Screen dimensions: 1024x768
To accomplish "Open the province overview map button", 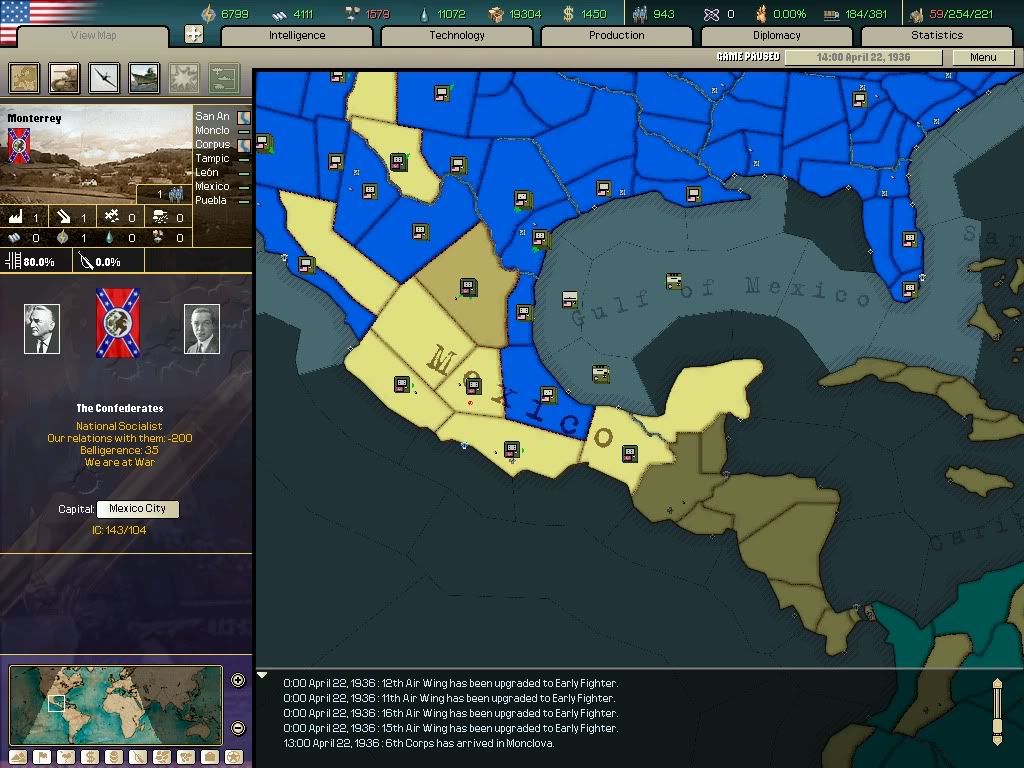I will coord(24,78).
